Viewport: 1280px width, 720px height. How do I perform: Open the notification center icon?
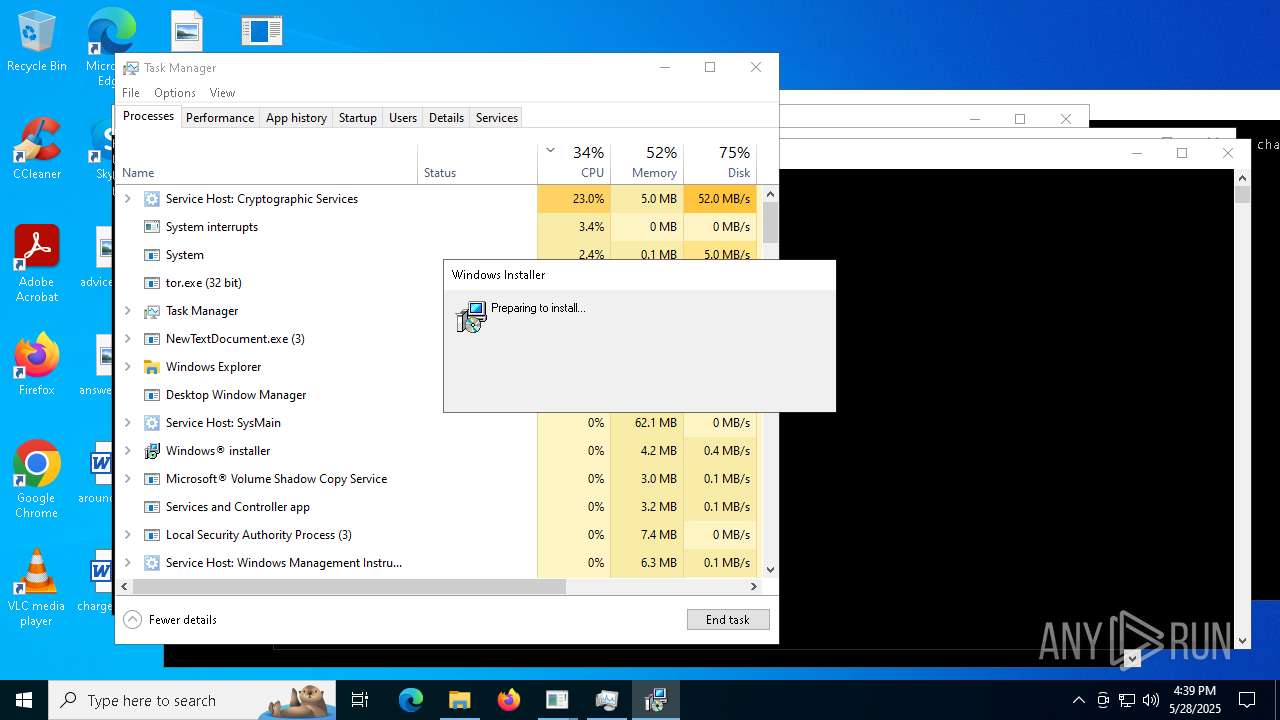click(1247, 700)
